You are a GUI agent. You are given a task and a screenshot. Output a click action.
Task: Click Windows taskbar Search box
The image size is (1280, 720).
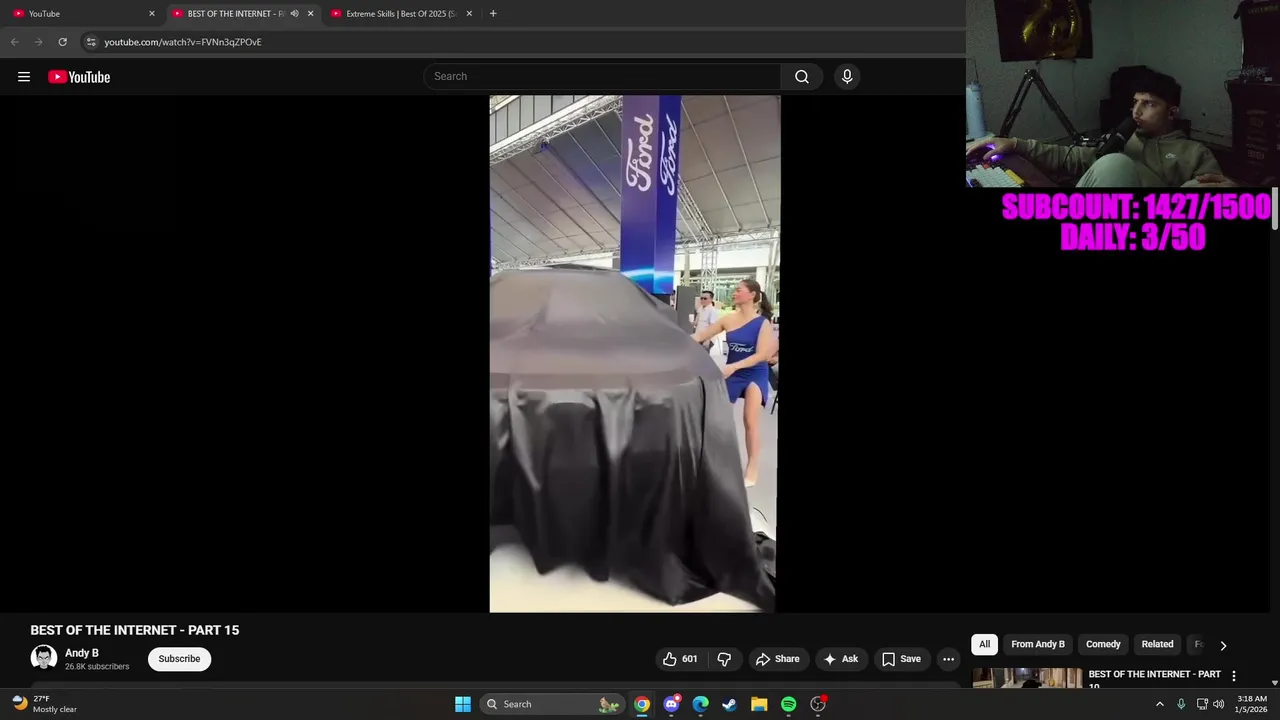[x=552, y=704]
